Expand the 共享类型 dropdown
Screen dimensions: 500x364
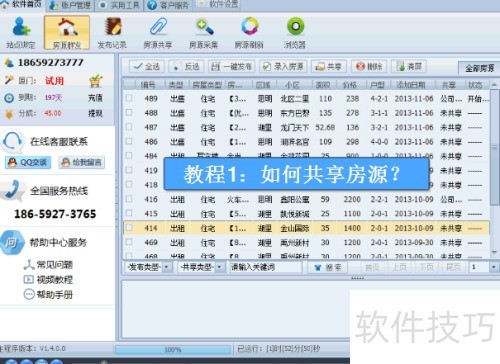tap(201, 267)
